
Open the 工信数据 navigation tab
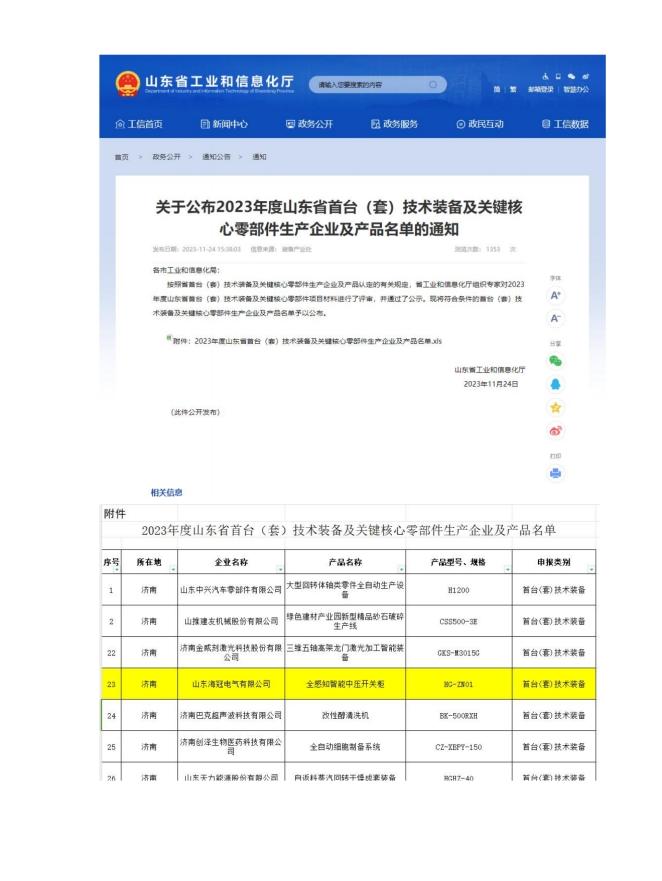coord(565,124)
